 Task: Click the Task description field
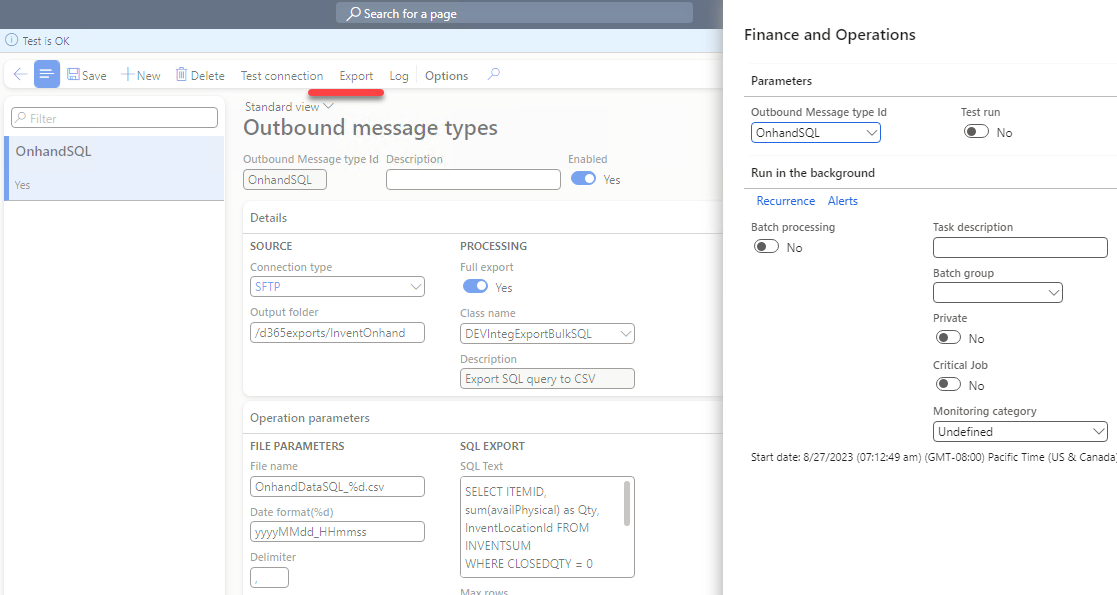click(1020, 247)
